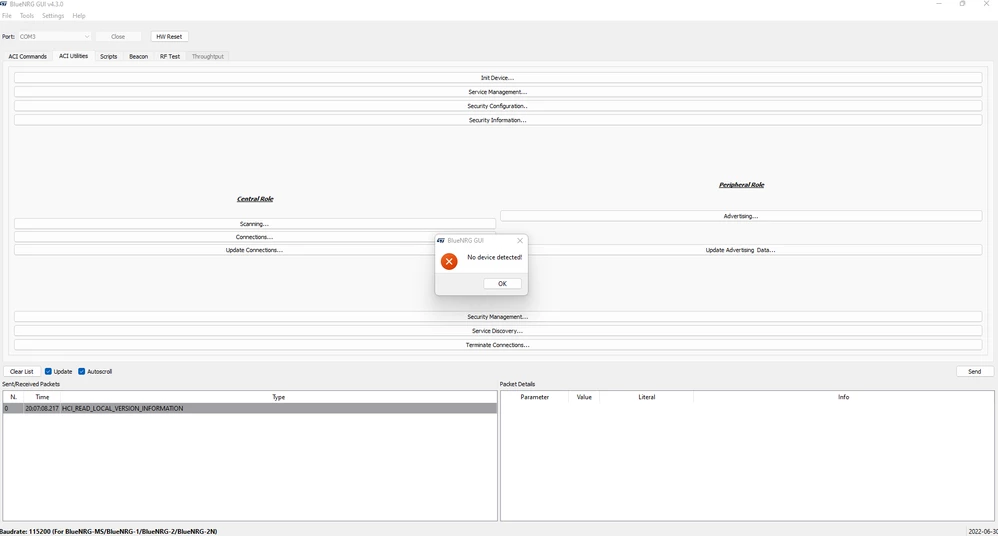Click the Literal column header
998x536 pixels.
[x=647, y=397]
